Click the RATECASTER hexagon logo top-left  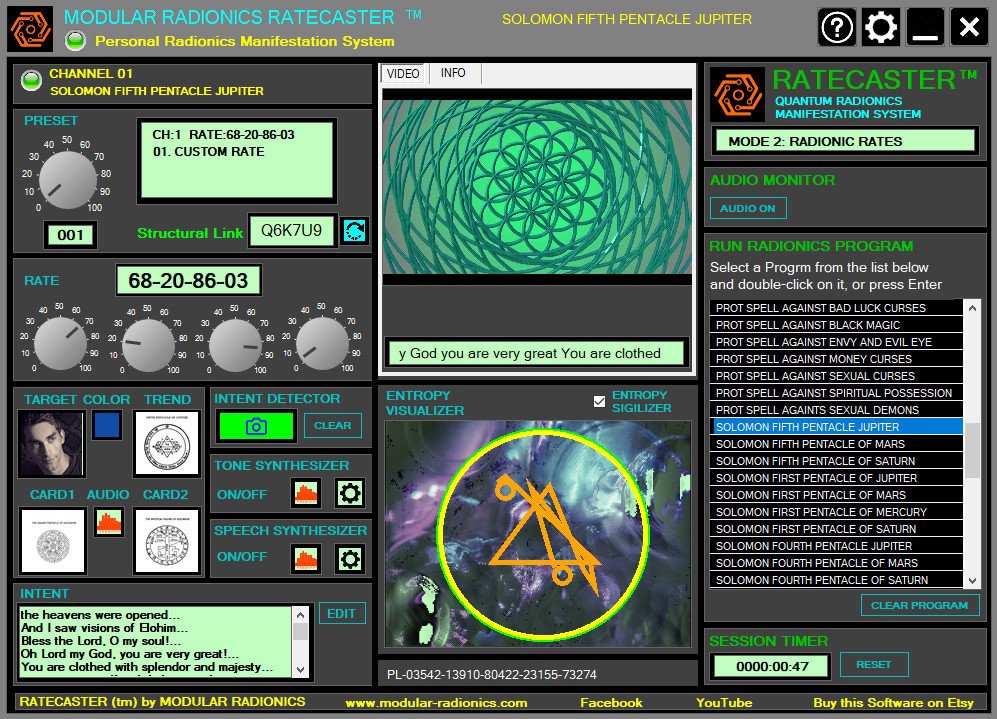pyautogui.click(x=30, y=27)
